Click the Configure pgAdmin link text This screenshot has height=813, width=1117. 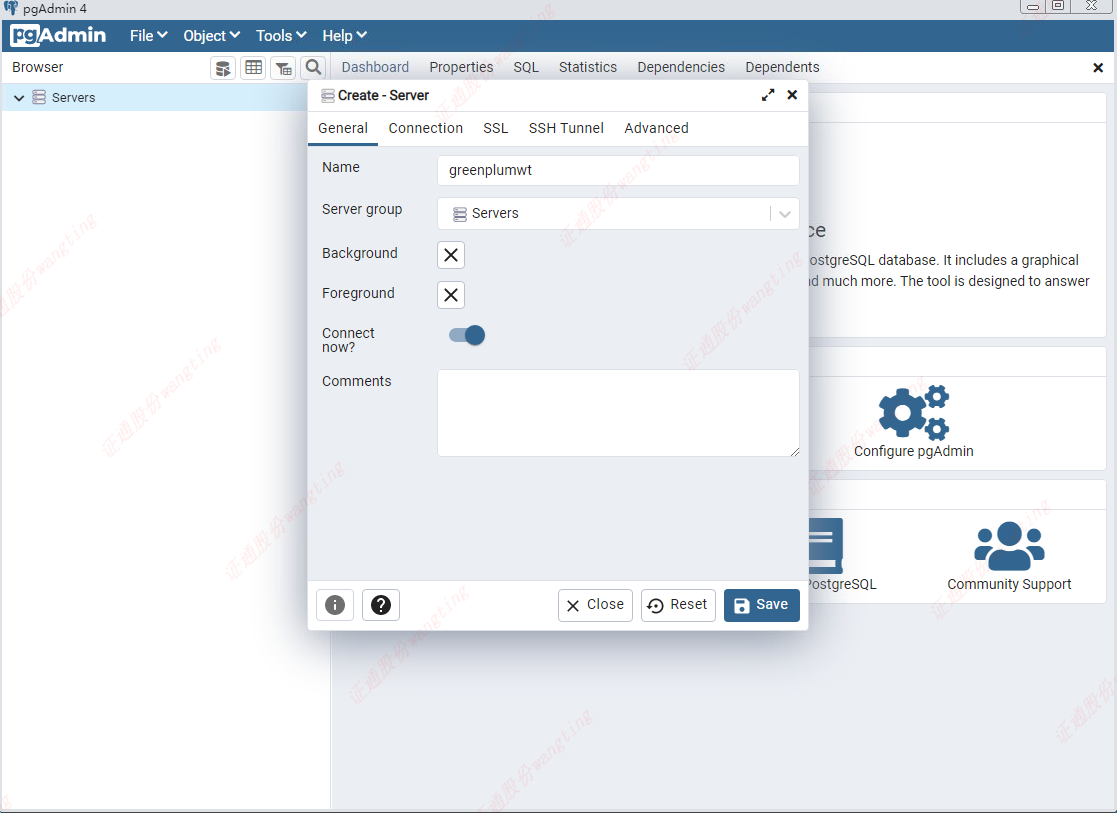point(913,451)
